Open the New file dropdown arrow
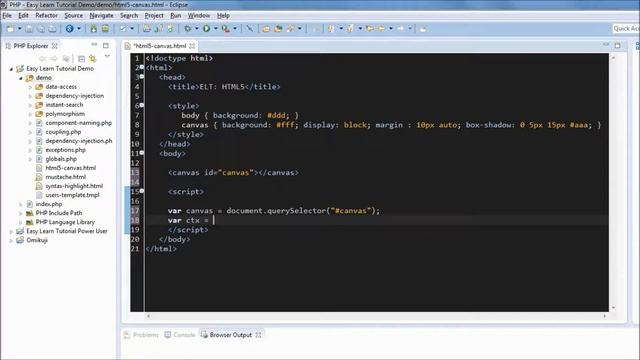This screenshot has height=360, width=640. point(19,29)
